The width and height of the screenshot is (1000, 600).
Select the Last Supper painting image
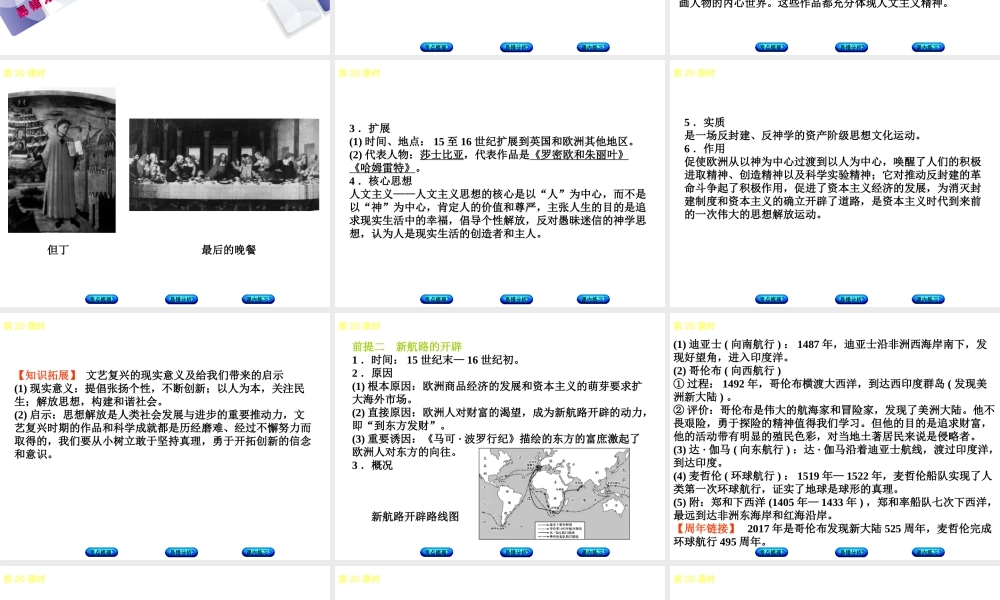[x=224, y=165]
